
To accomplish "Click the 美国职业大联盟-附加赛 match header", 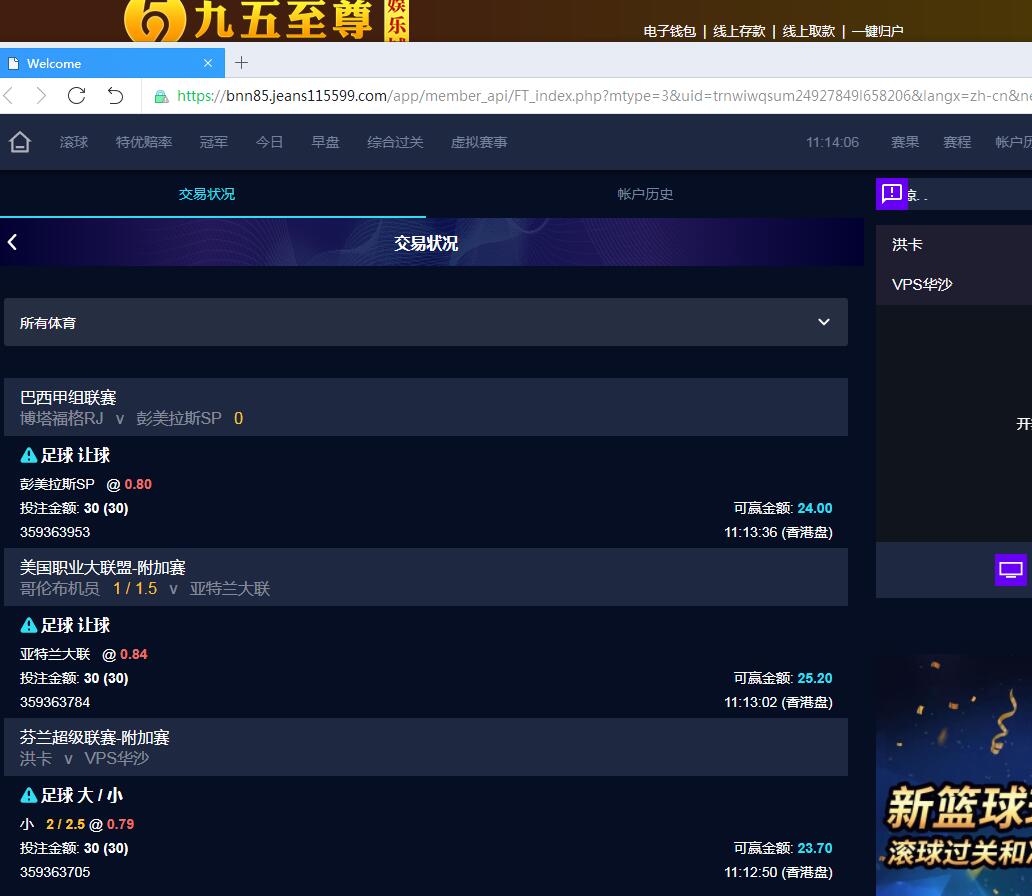I will point(426,577).
